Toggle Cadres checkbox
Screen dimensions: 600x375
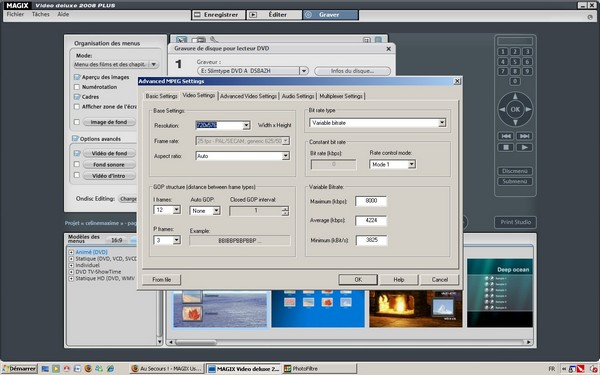pyautogui.click(x=77, y=97)
